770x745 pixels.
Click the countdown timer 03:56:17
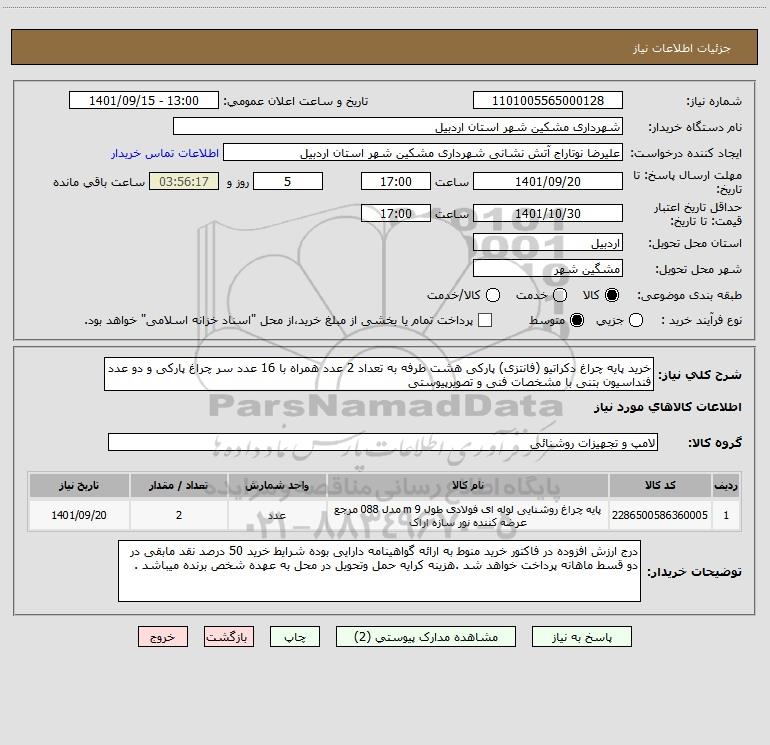(184, 182)
